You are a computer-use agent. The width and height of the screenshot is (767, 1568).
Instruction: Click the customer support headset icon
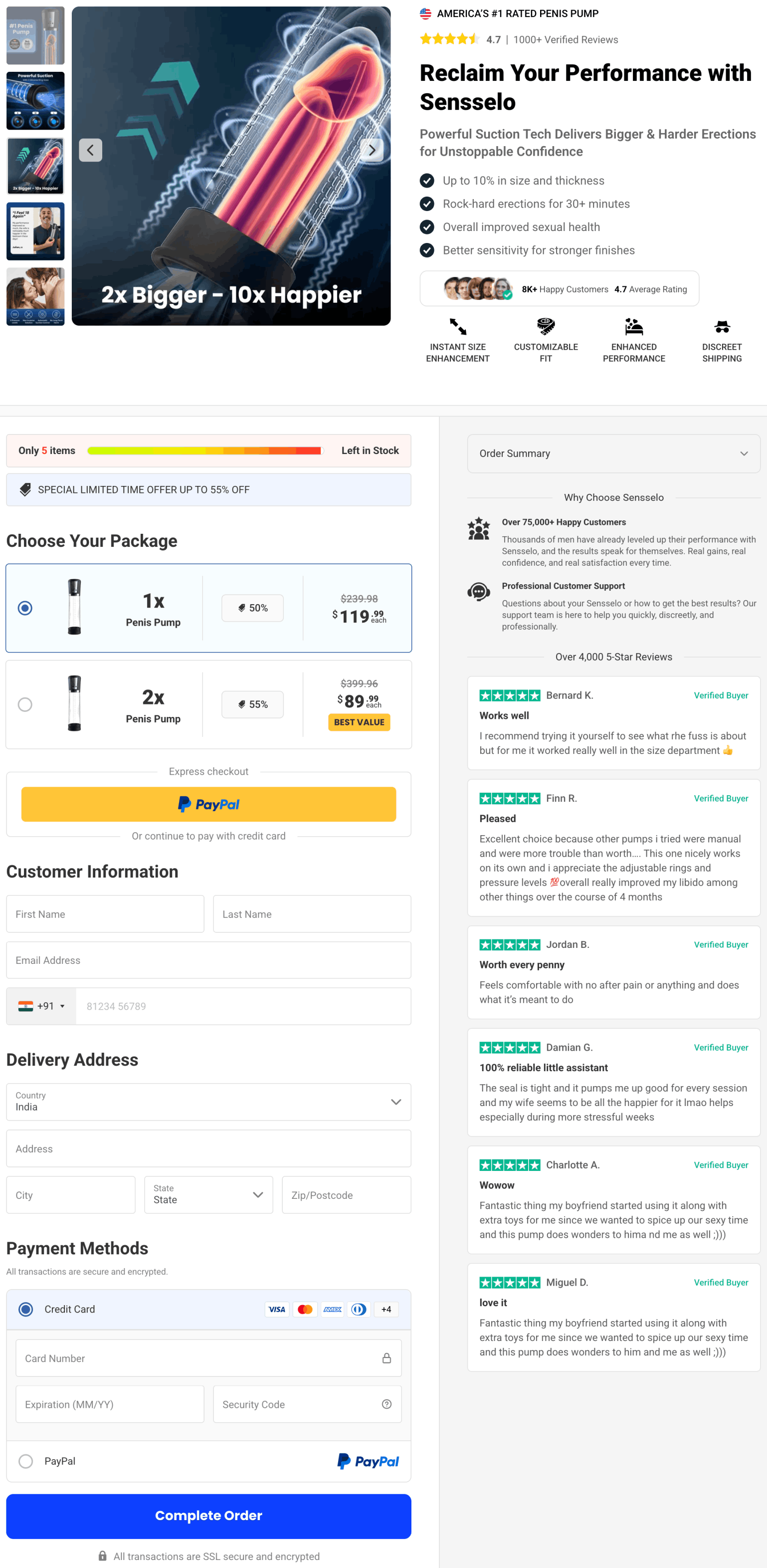click(479, 591)
